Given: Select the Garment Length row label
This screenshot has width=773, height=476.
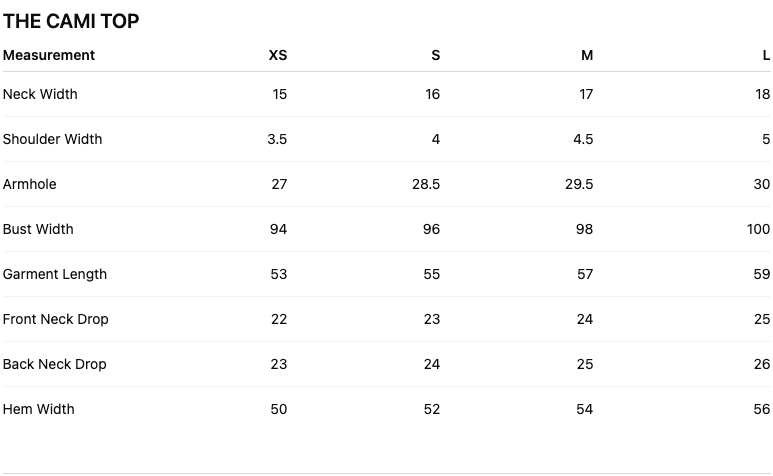Looking at the screenshot, I should [x=55, y=274].
